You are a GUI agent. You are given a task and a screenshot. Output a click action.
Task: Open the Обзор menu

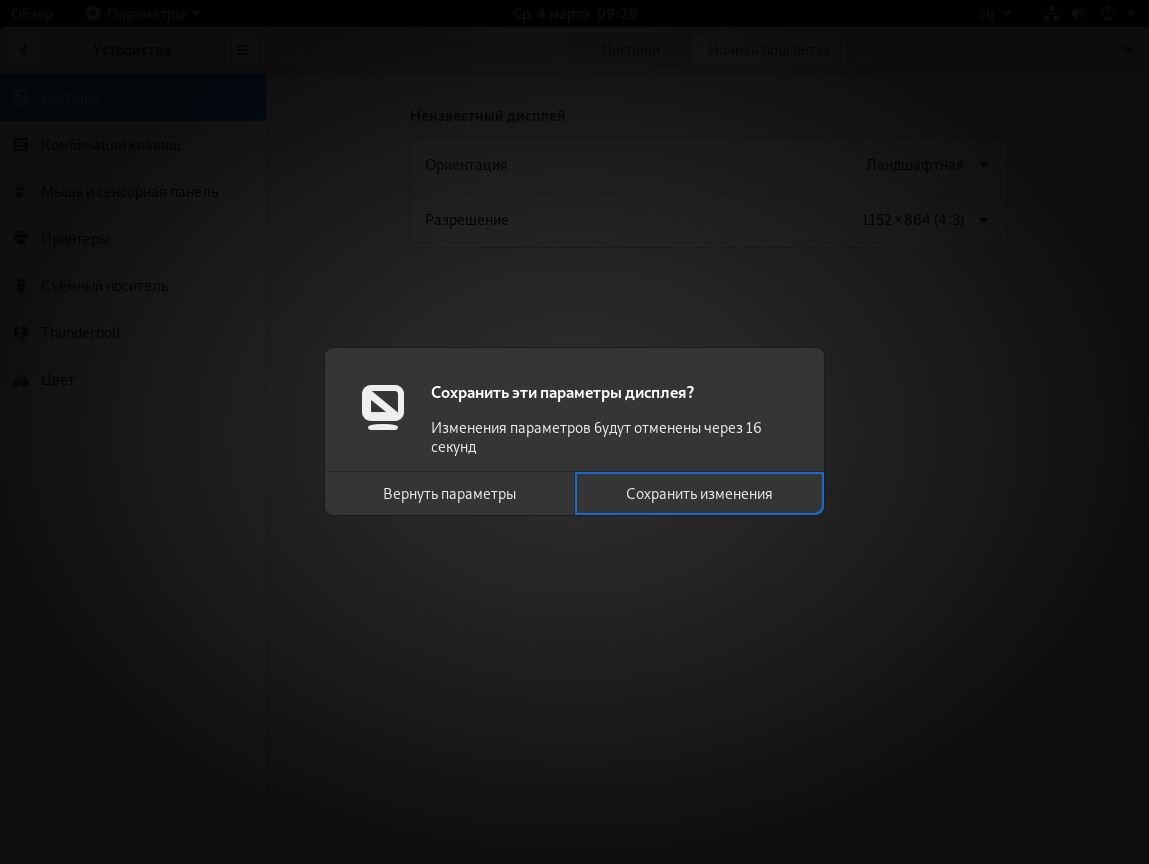tap(29, 13)
